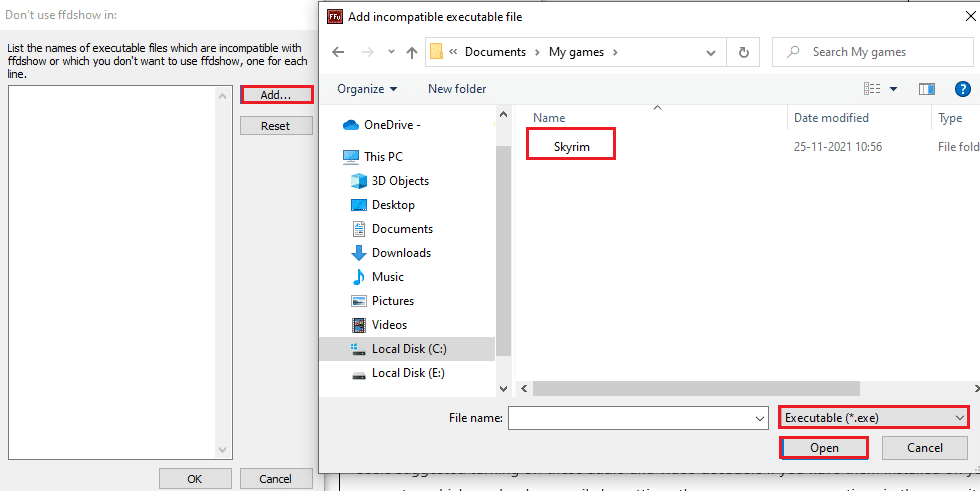Screen dimensions: 980x491
Task: Open Desktop in the sidebar
Action: tap(382, 204)
